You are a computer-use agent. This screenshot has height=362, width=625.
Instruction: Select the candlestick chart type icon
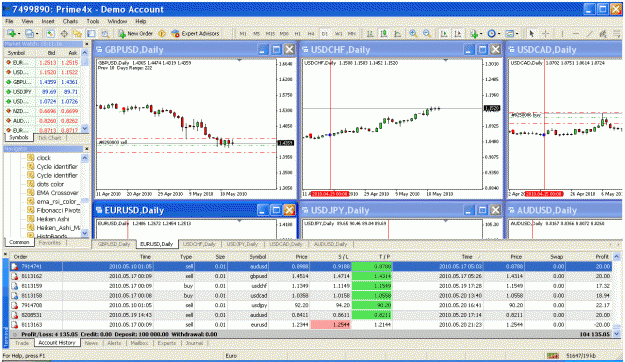tap(384, 34)
